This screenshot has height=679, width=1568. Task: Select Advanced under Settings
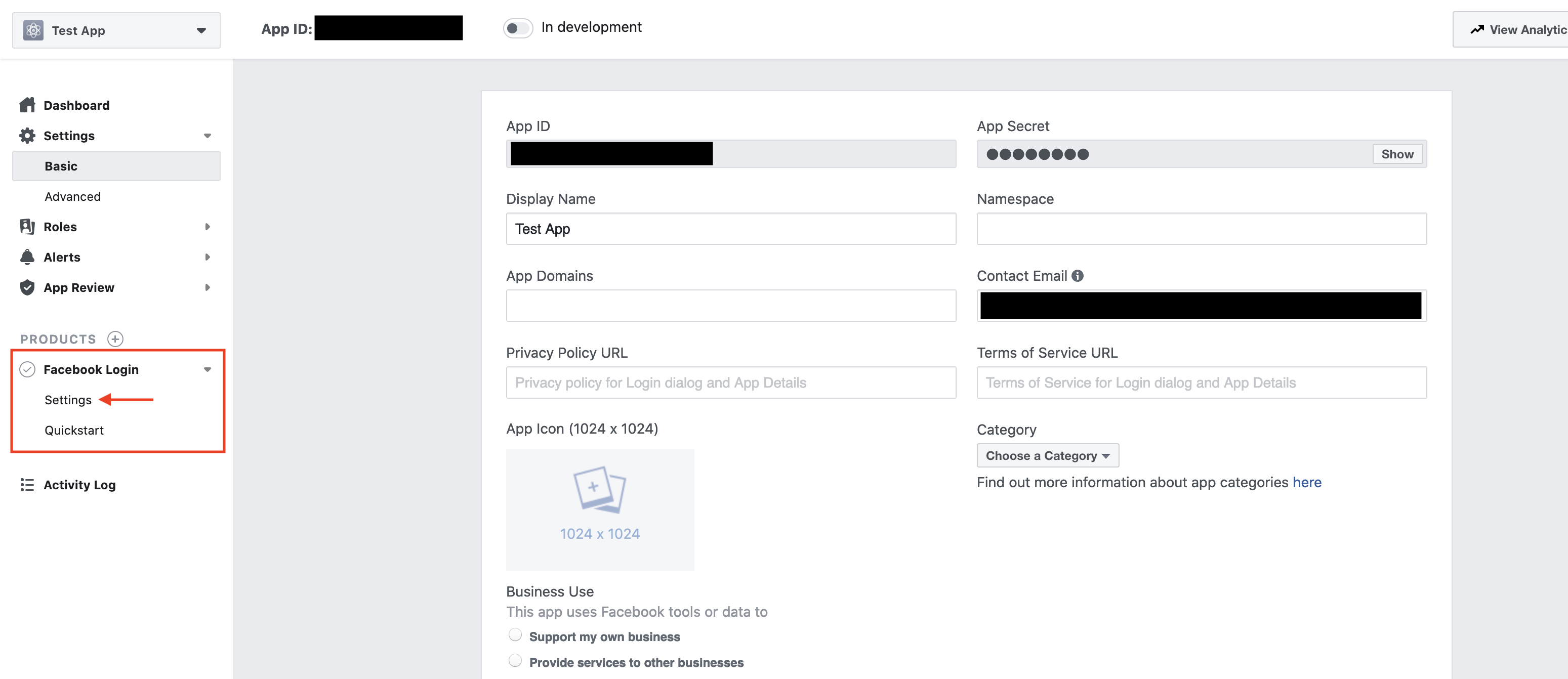pyautogui.click(x=72, y=196)
